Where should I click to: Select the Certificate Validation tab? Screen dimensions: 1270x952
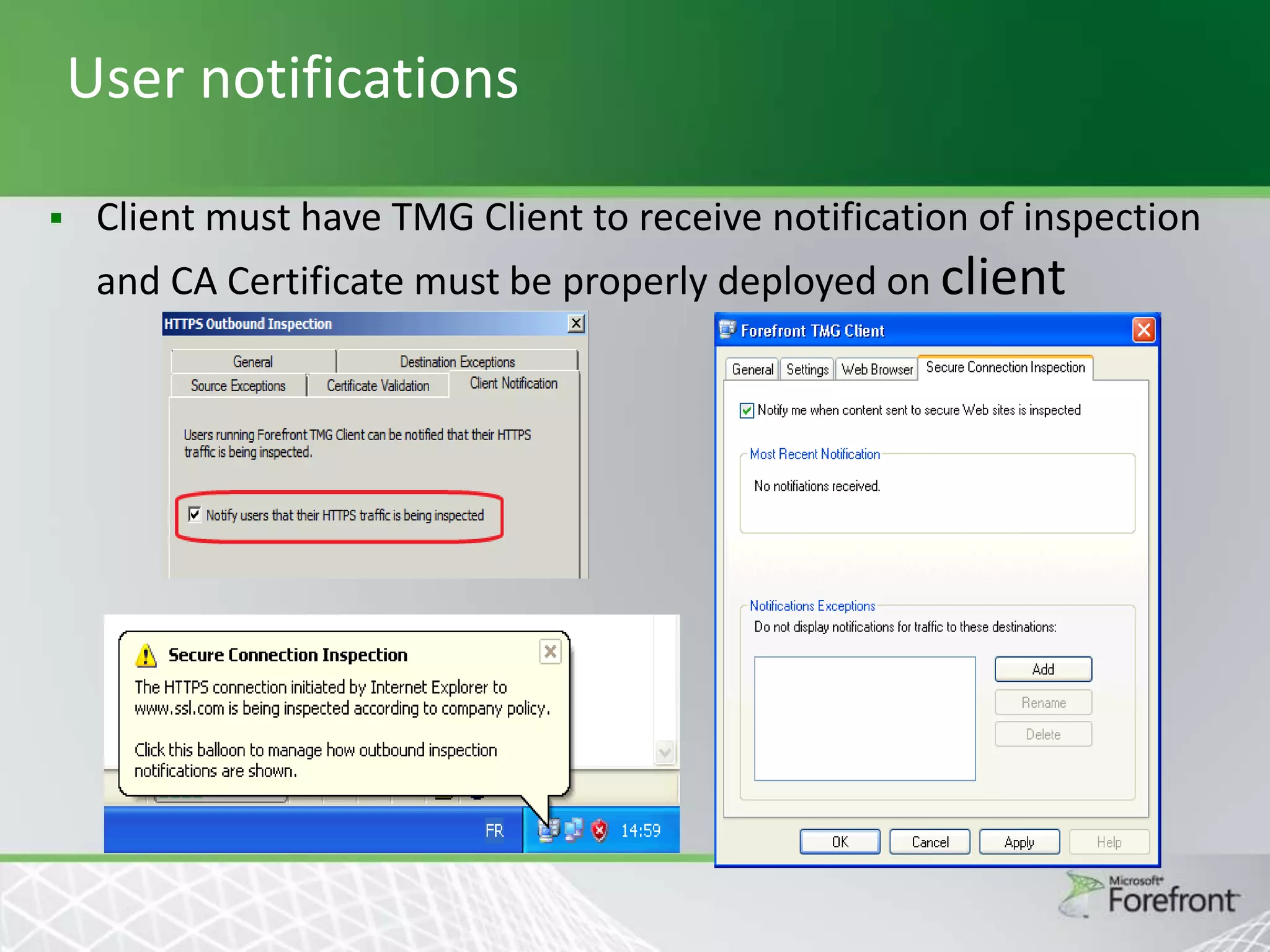(378, 386)
